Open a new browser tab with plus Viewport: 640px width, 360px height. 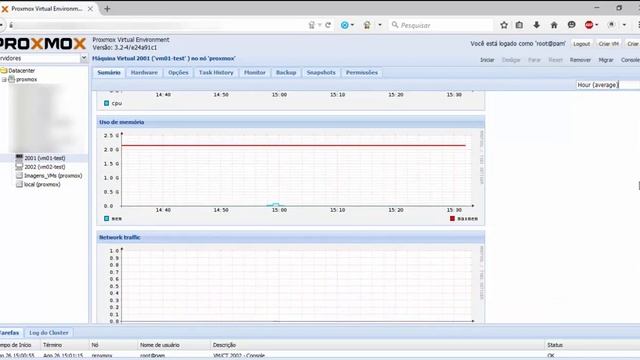point(107,9)
